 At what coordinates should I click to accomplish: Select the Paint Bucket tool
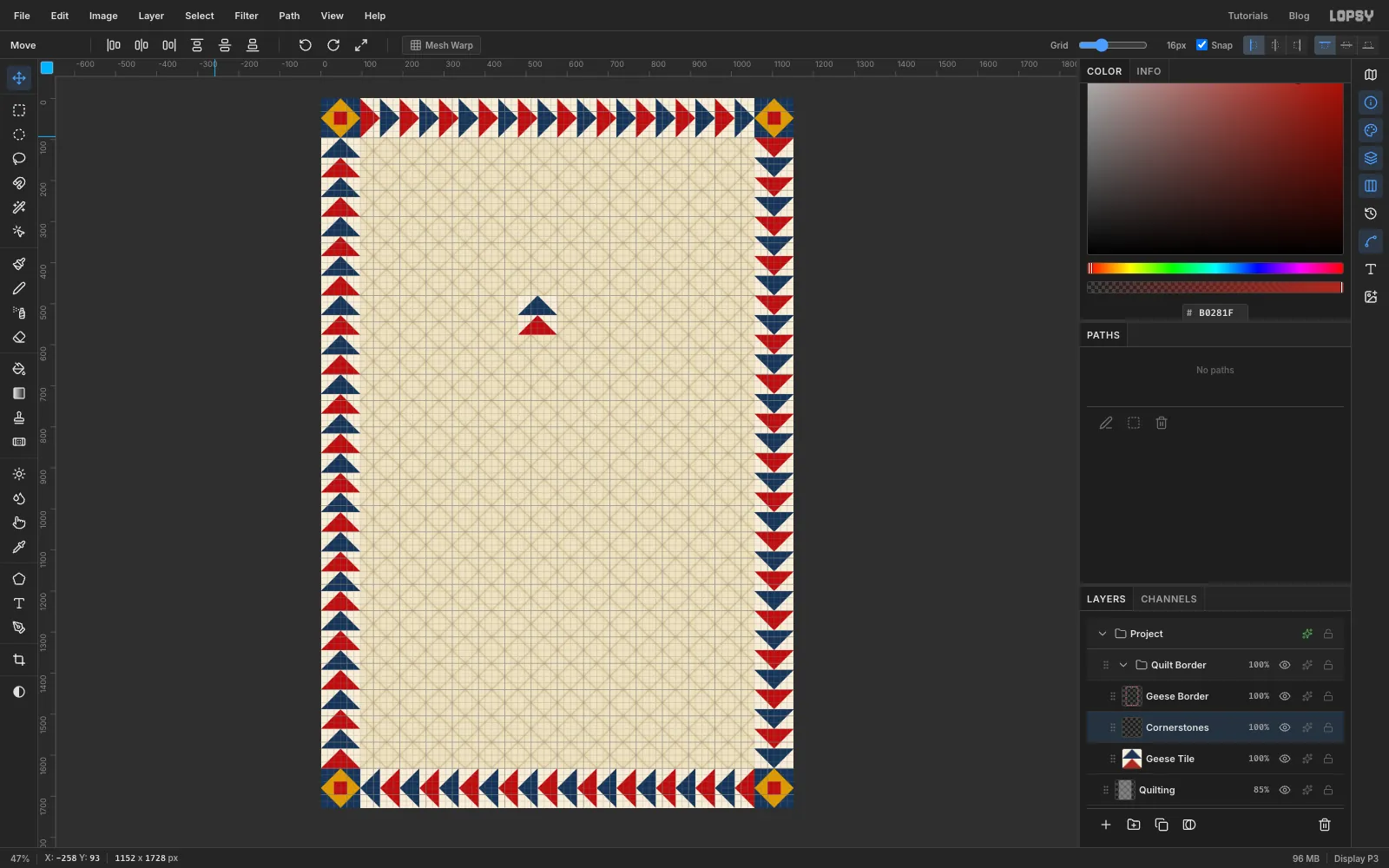click(x=19, y=369)
